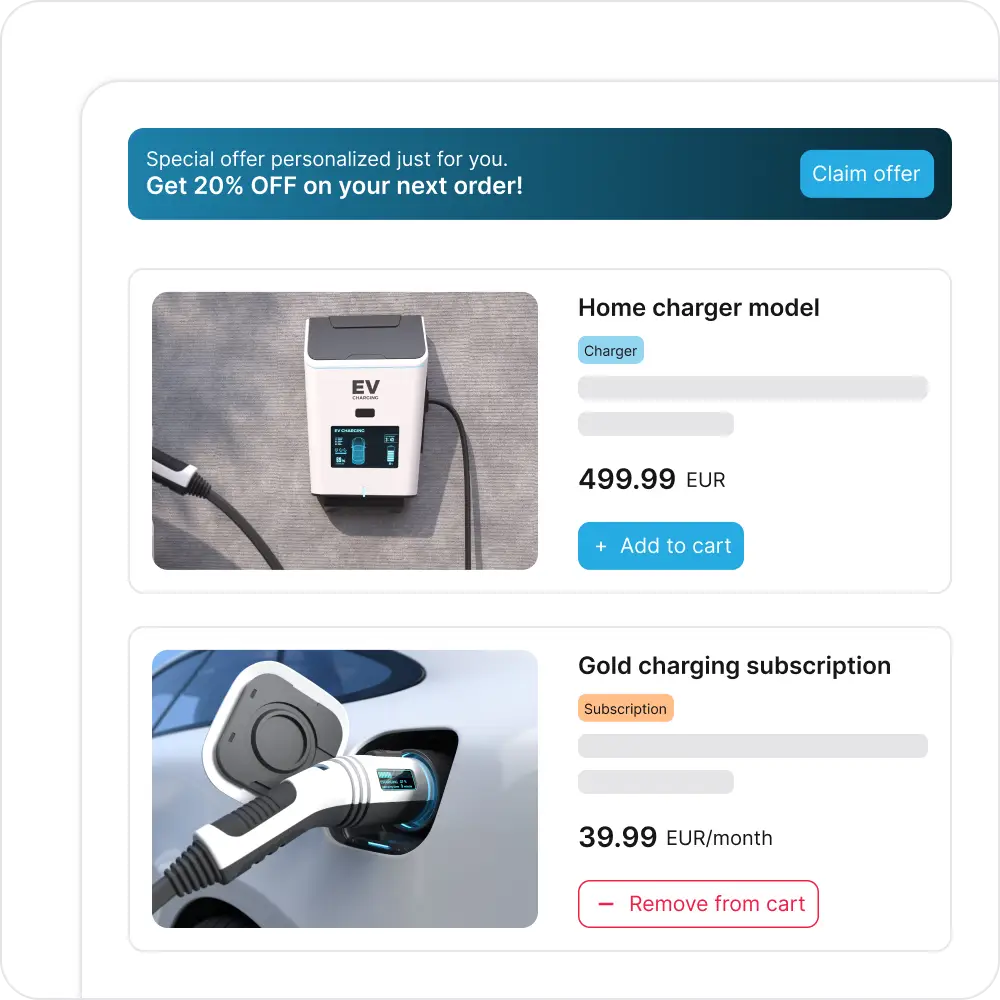The image size is (1000, 1000).
Task: Add the Home charger model to cart
Action: [x=661, y=546]
